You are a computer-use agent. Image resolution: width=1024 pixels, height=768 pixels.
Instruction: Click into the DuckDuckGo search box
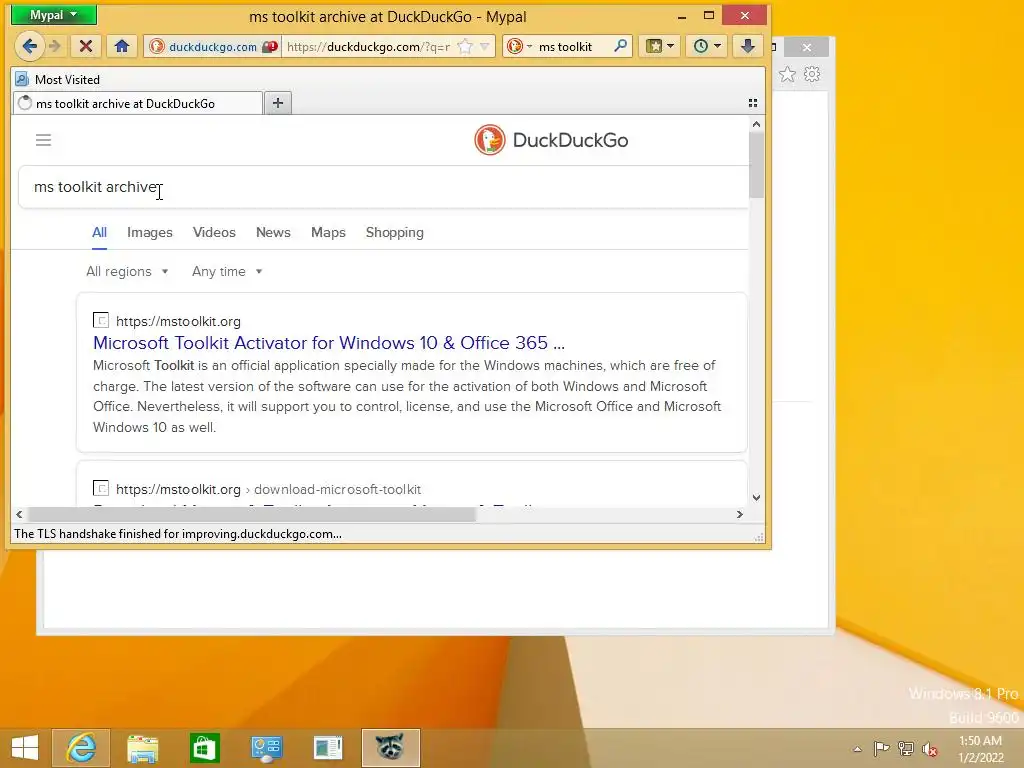384,187
